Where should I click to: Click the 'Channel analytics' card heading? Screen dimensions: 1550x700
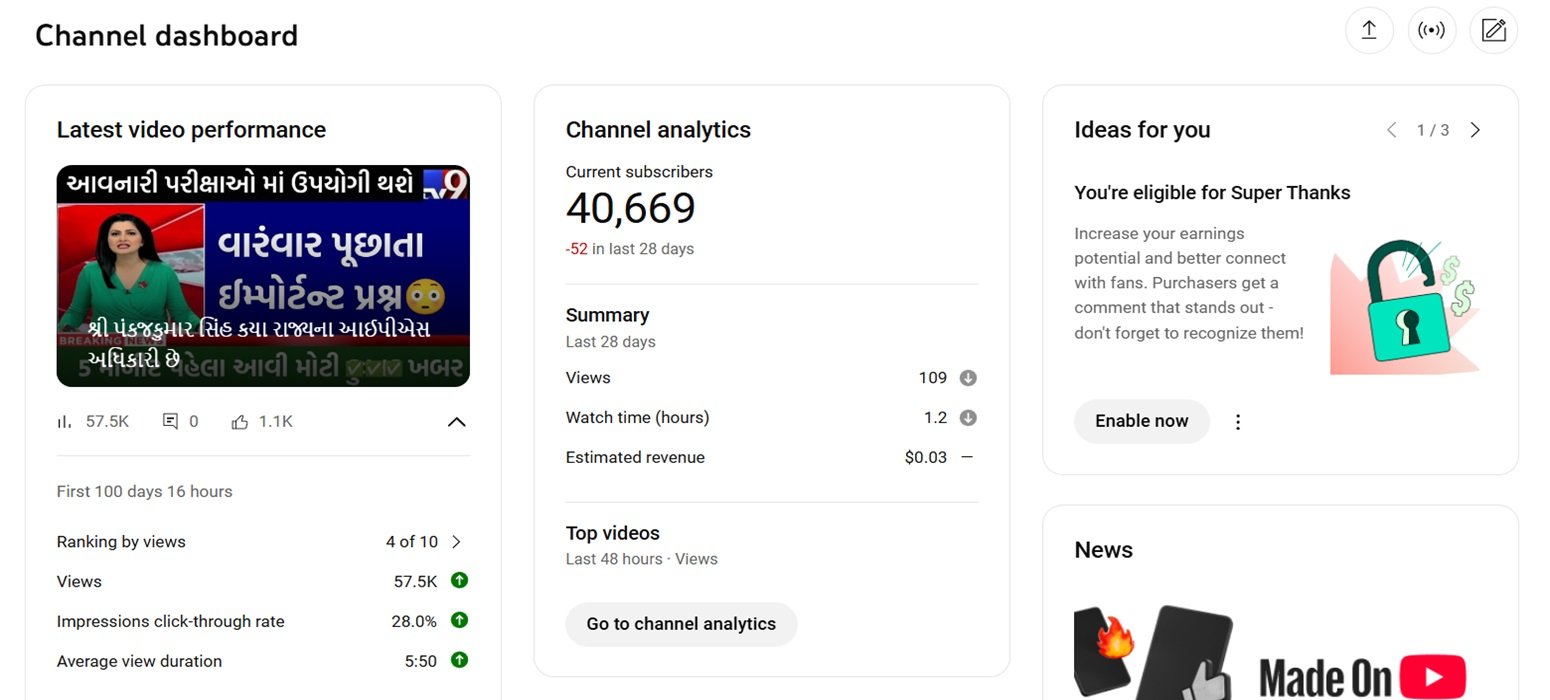pyautogui.click(x=658, y=130)
